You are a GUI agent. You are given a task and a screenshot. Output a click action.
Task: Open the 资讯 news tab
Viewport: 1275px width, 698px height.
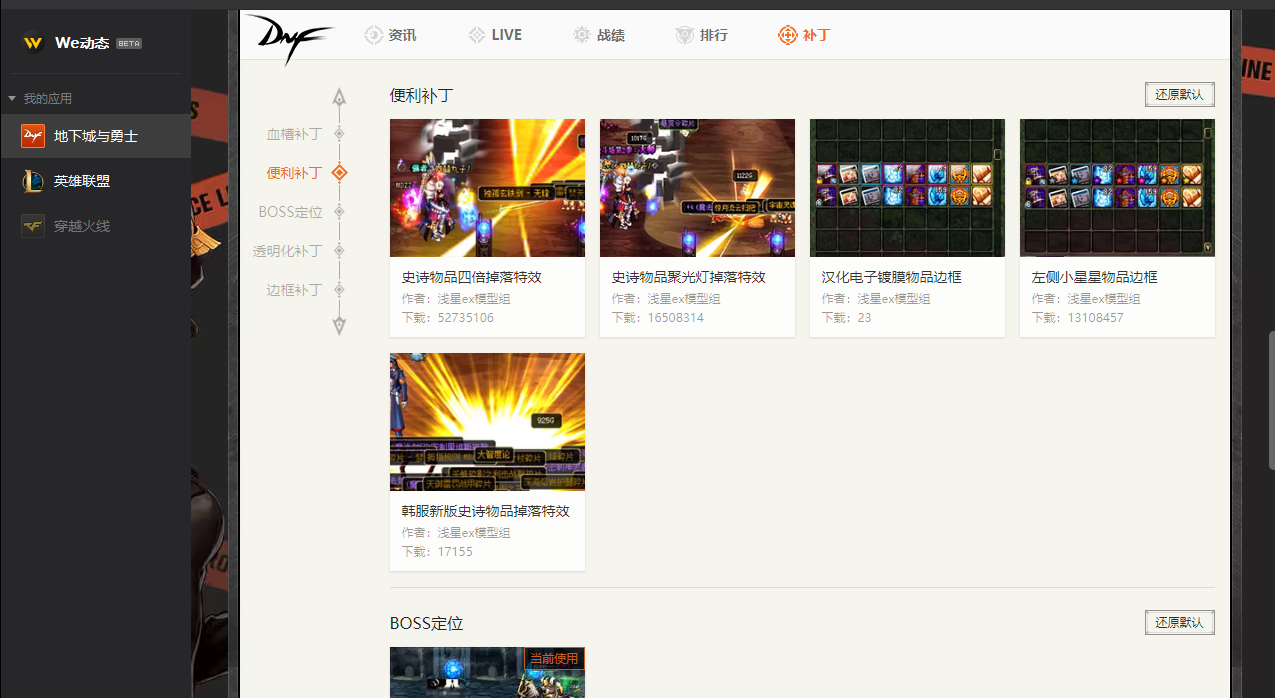[390, 35]
